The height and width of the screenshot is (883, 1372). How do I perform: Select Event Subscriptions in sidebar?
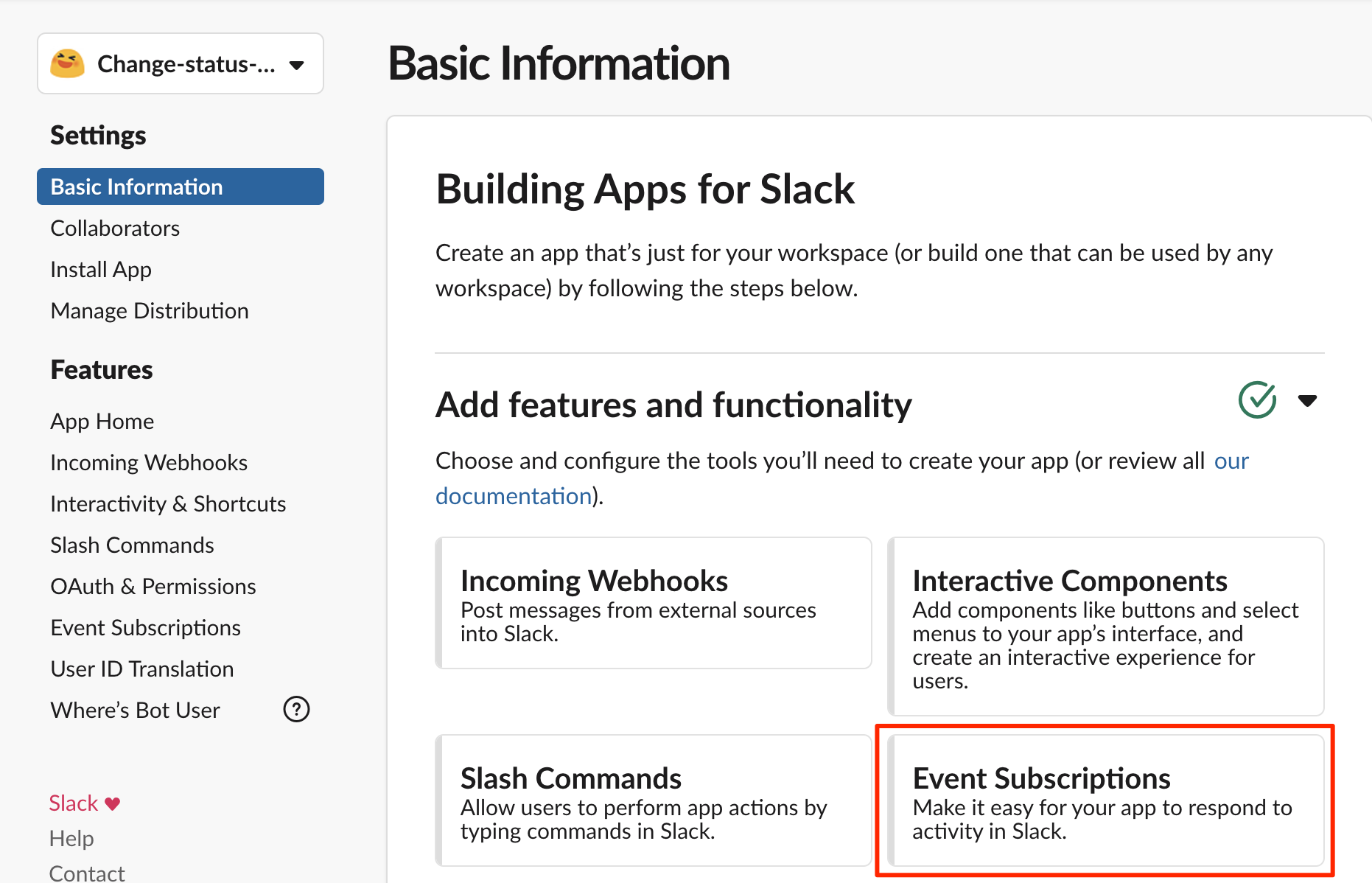(x=145, y=627)
